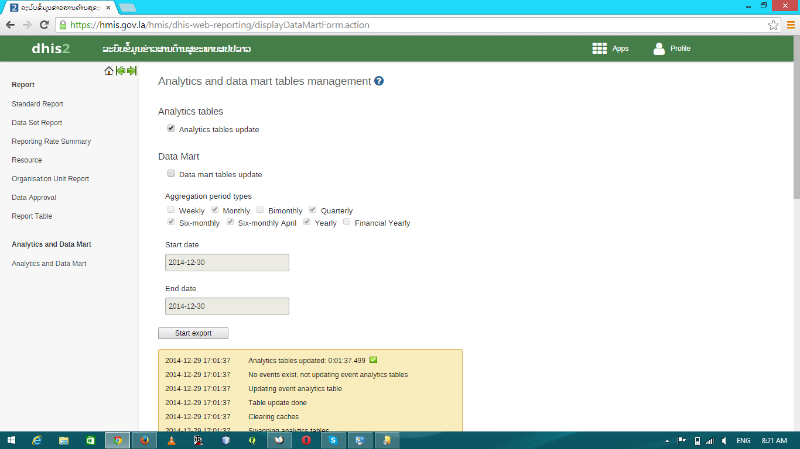Screen dimensions: 800x449
Task: Click the Report sidebar heading
Action: point(23,85)
